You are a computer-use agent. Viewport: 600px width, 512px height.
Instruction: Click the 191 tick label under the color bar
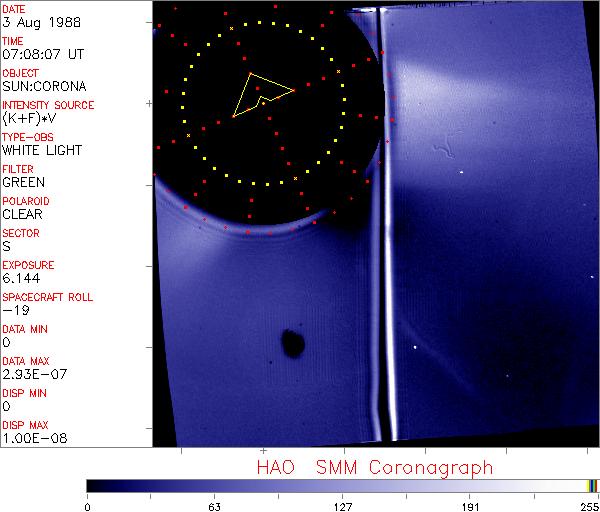(x=470, y=505)
